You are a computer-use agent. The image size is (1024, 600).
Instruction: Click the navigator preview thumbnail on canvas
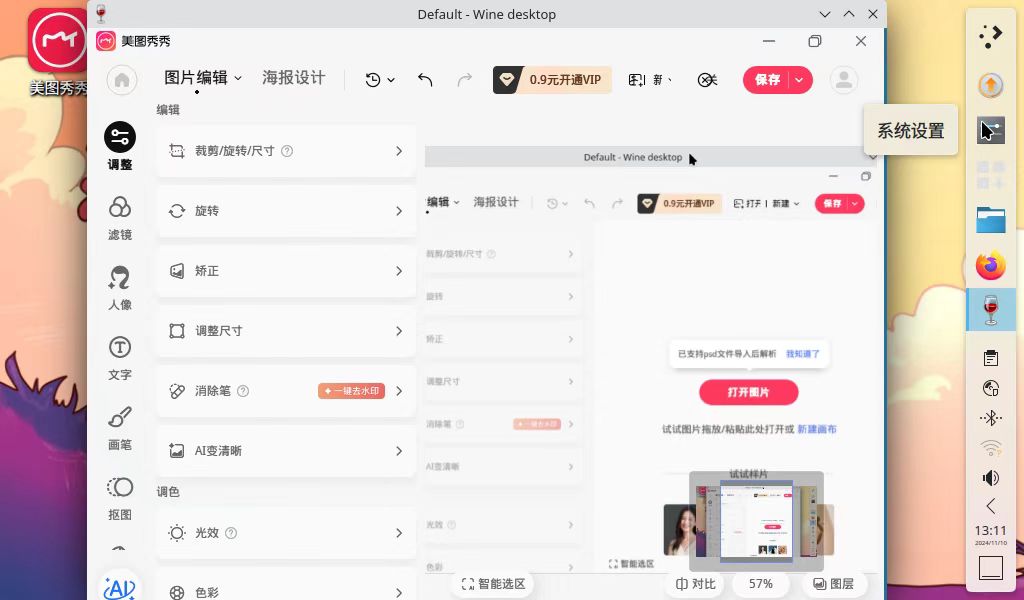pos(756,521)
